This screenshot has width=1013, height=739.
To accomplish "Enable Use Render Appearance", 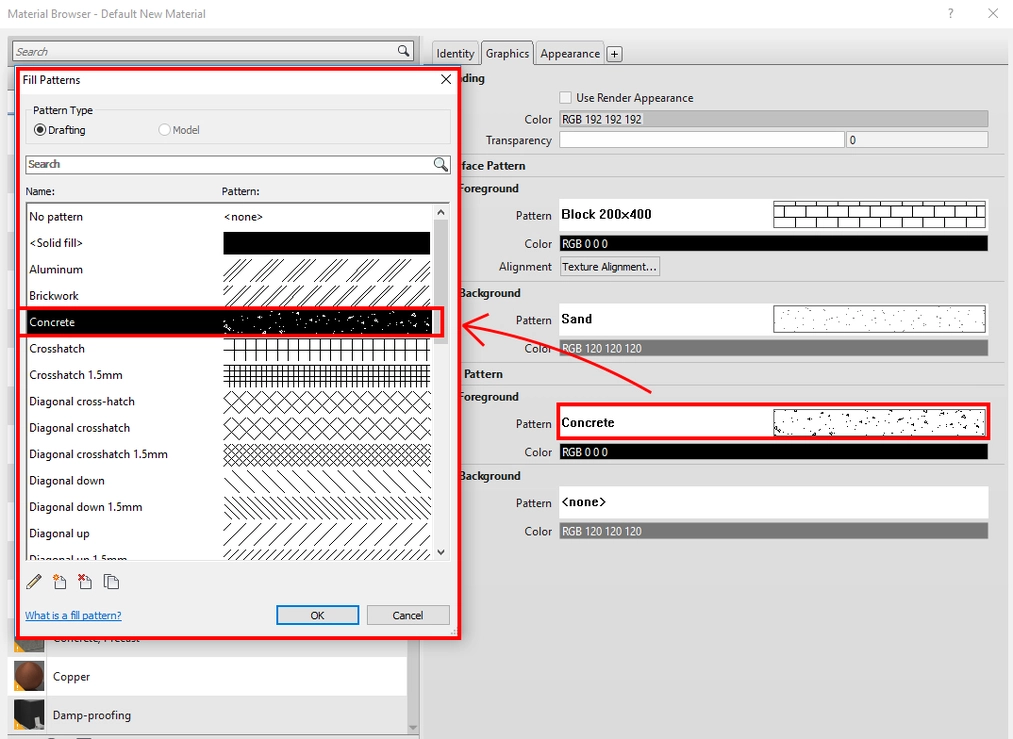I will point(564,97).
